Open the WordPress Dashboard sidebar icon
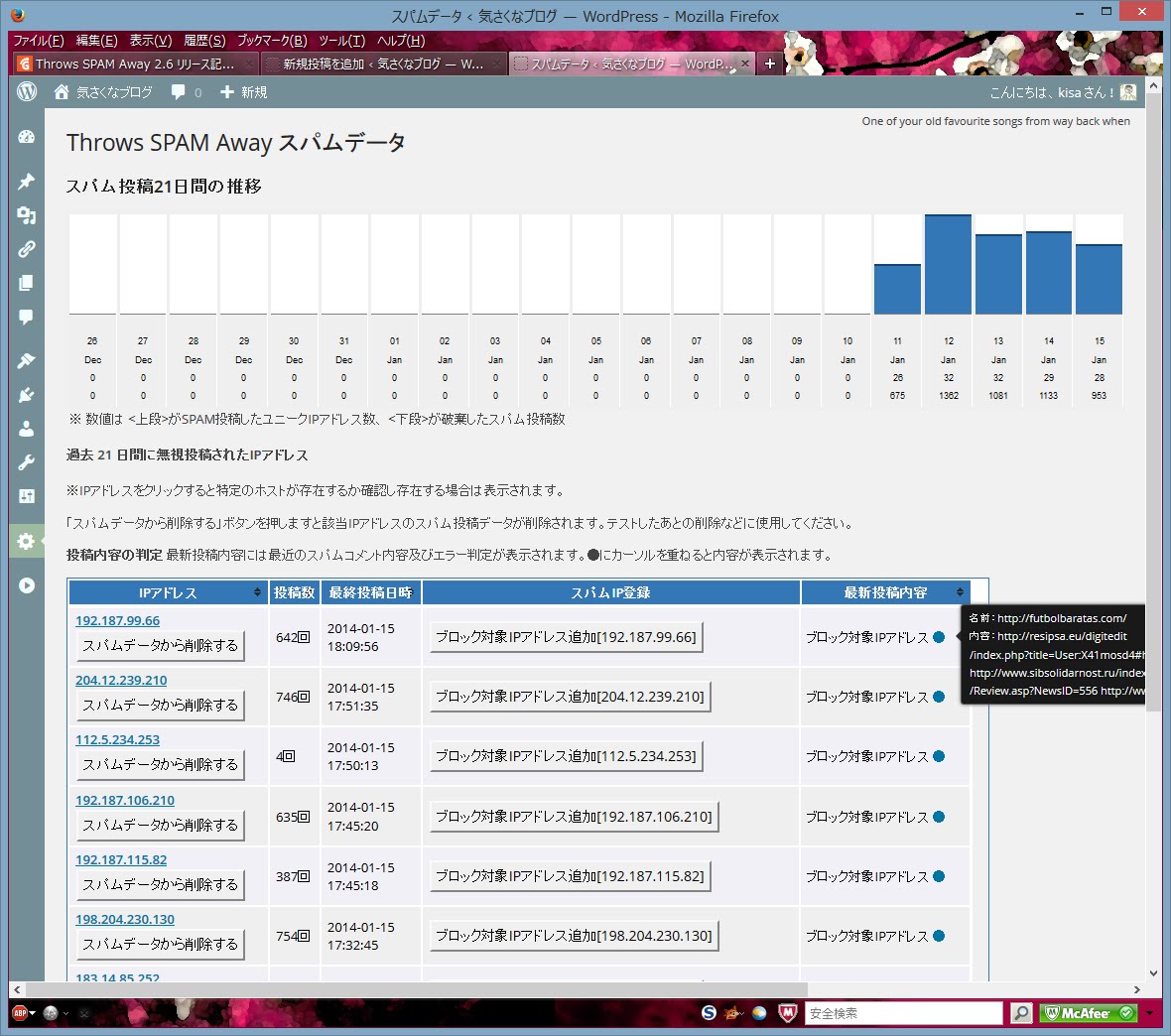 (x=27, y=137)
